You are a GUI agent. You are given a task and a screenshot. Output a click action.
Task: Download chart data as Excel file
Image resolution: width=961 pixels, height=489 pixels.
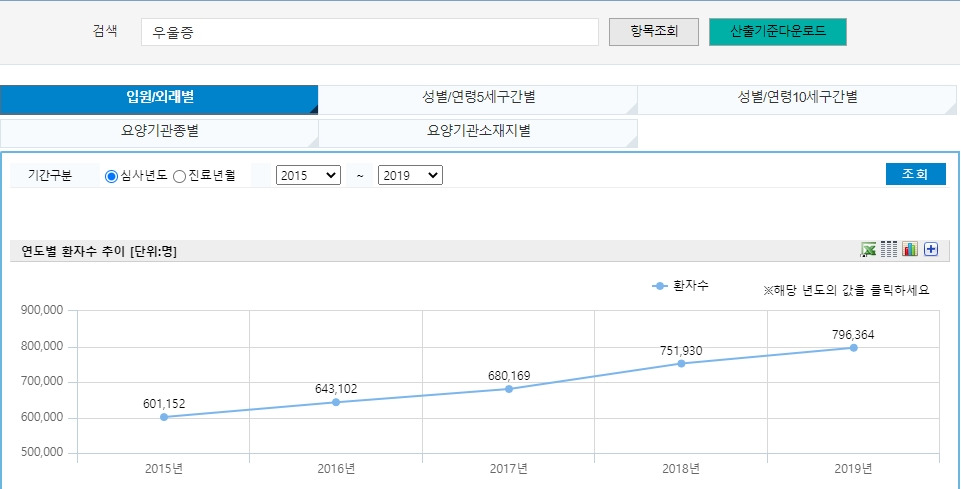[868, 249]
